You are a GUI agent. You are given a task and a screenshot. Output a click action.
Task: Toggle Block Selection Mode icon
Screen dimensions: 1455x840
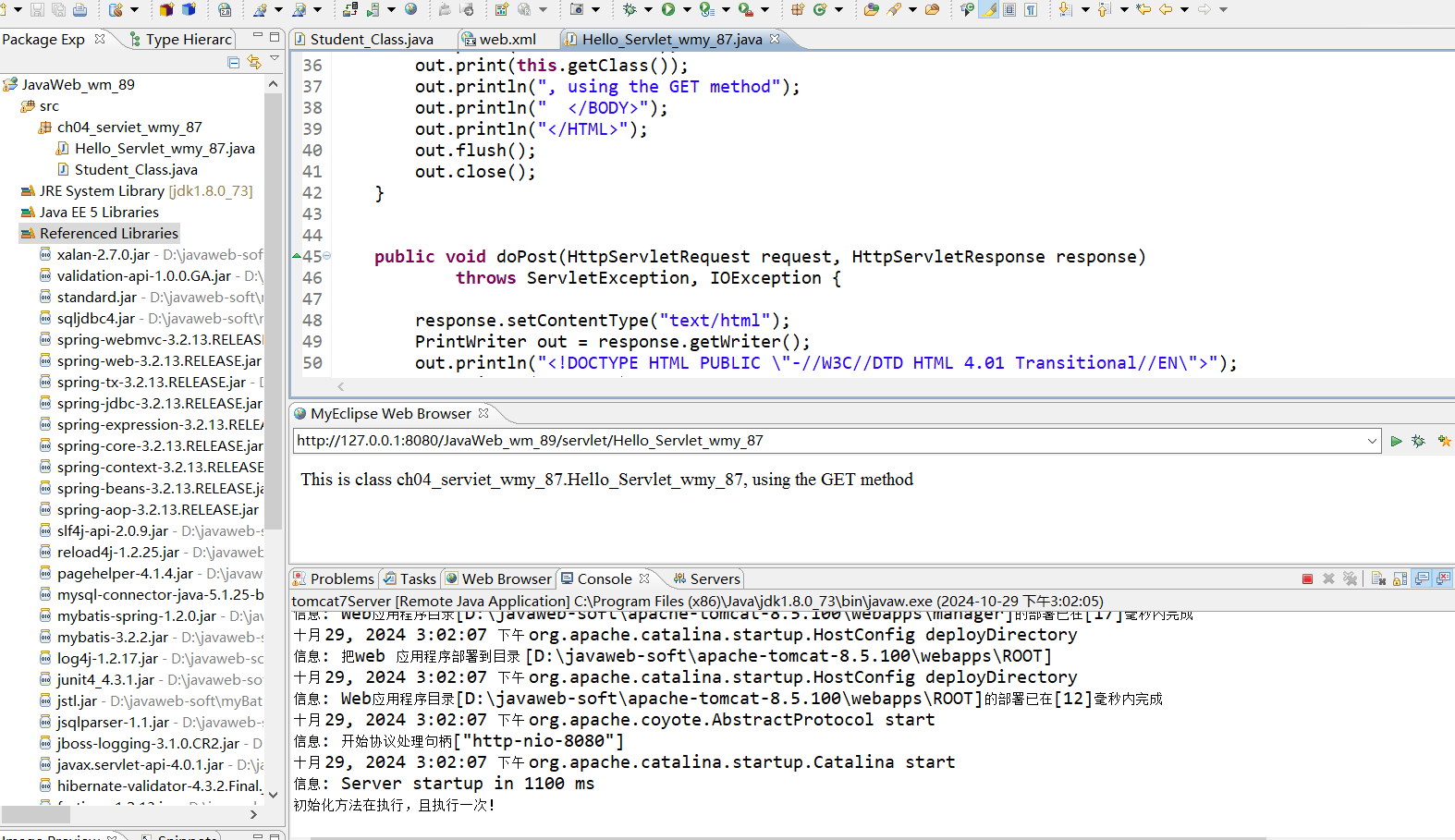coord(1009,9)
